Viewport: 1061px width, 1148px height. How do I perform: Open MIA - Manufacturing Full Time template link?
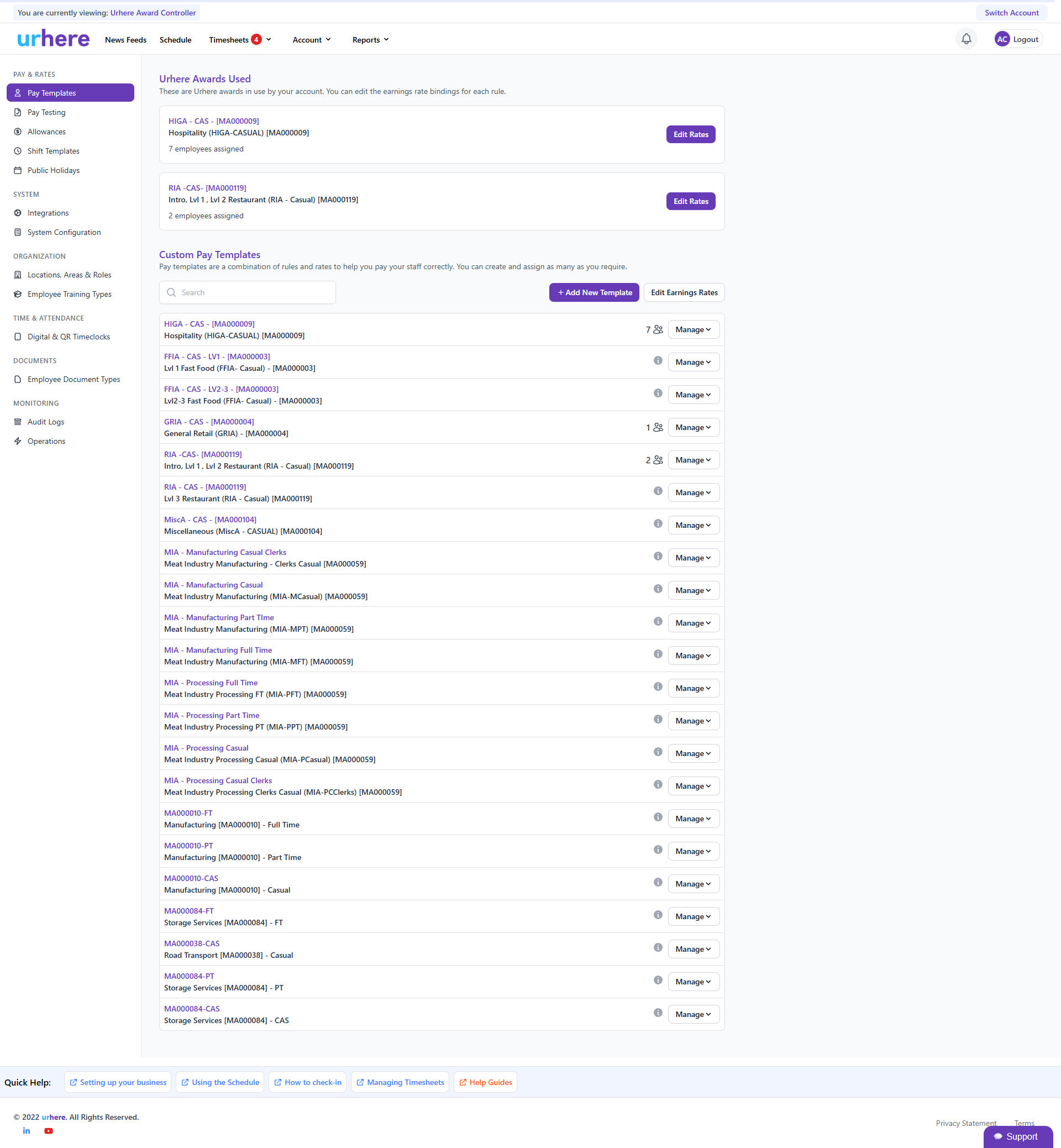pos(218,650)
